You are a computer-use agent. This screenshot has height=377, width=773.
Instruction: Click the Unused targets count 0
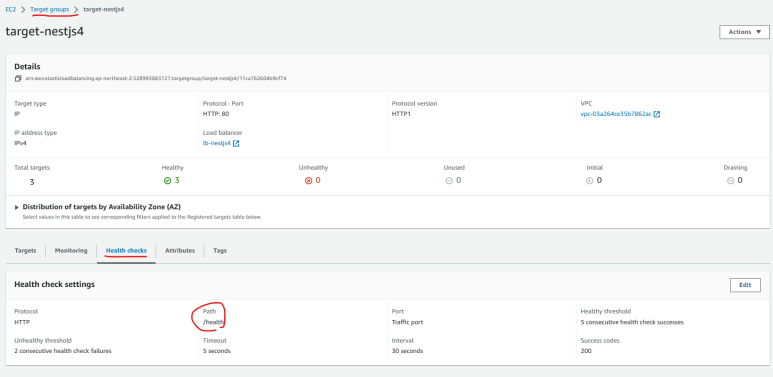[x=458, y=180]
